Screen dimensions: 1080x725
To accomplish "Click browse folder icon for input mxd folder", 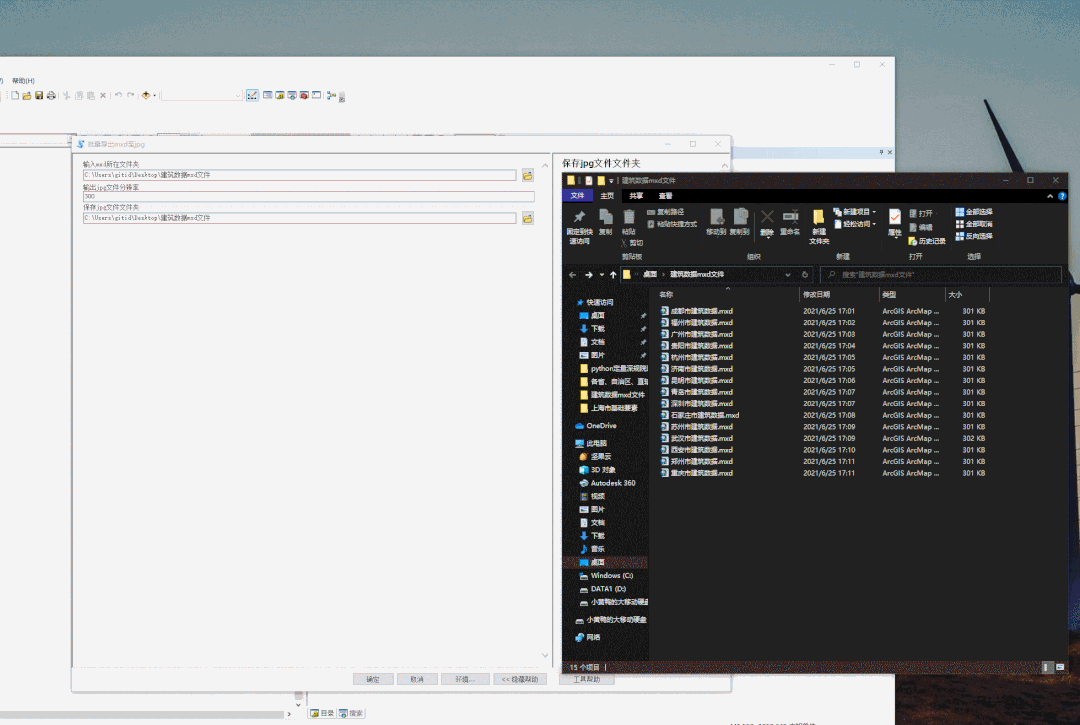I will pos(527,175).
